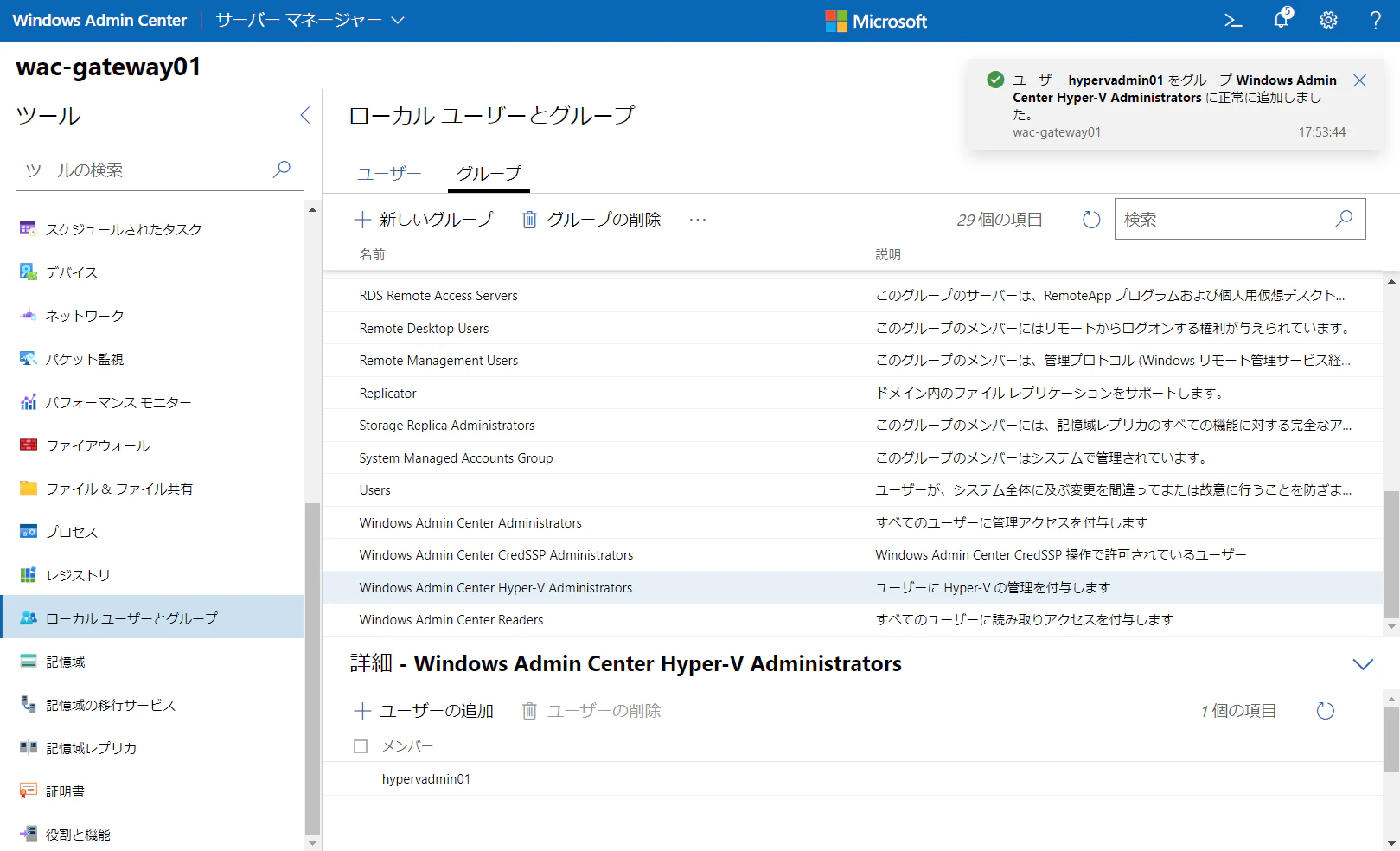The image size is (1400, 851).
Task: Refresh the groups list
Action: pos(1091,220)
